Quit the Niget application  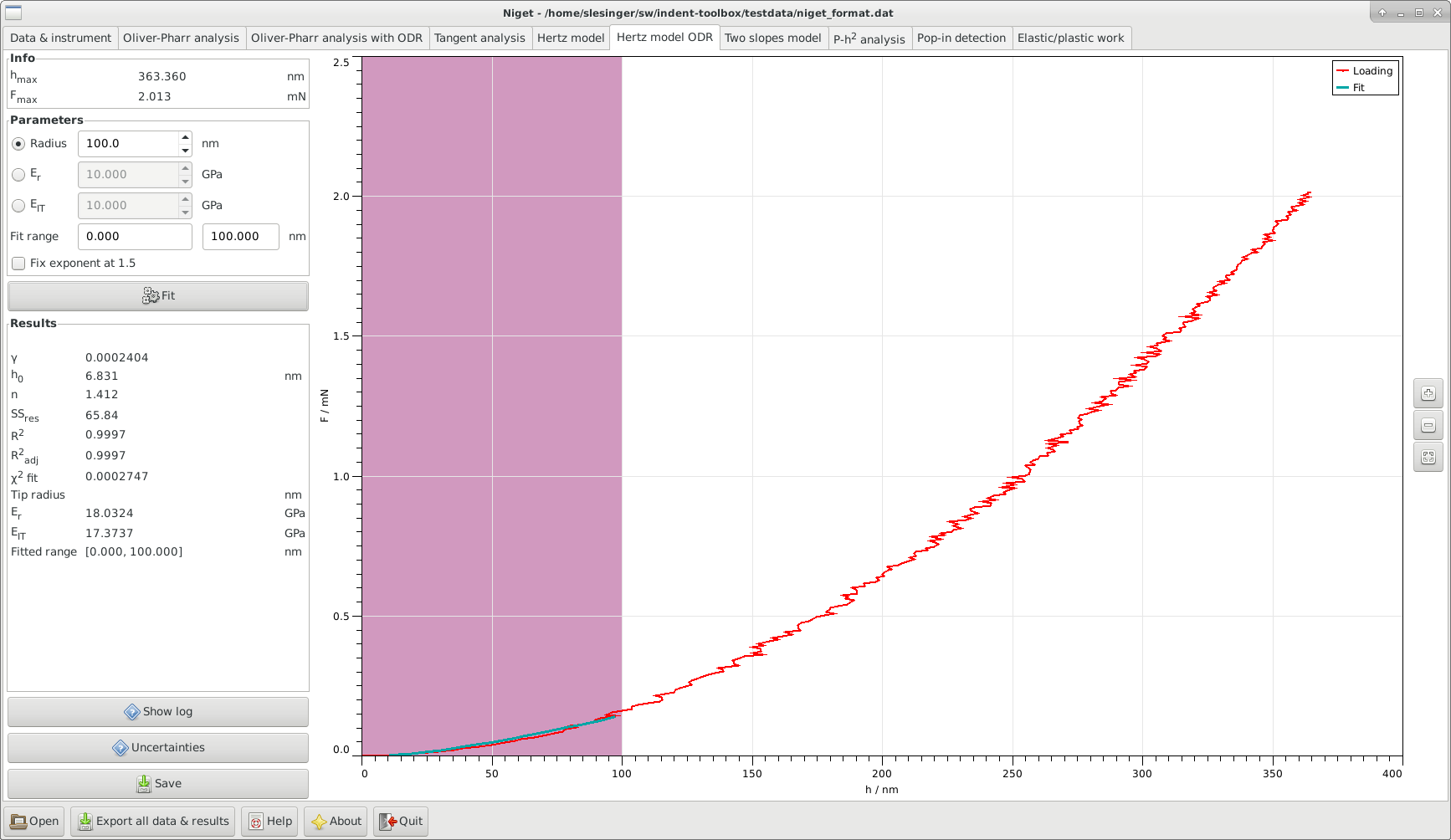pyautogui.click(x=401, y=822)
